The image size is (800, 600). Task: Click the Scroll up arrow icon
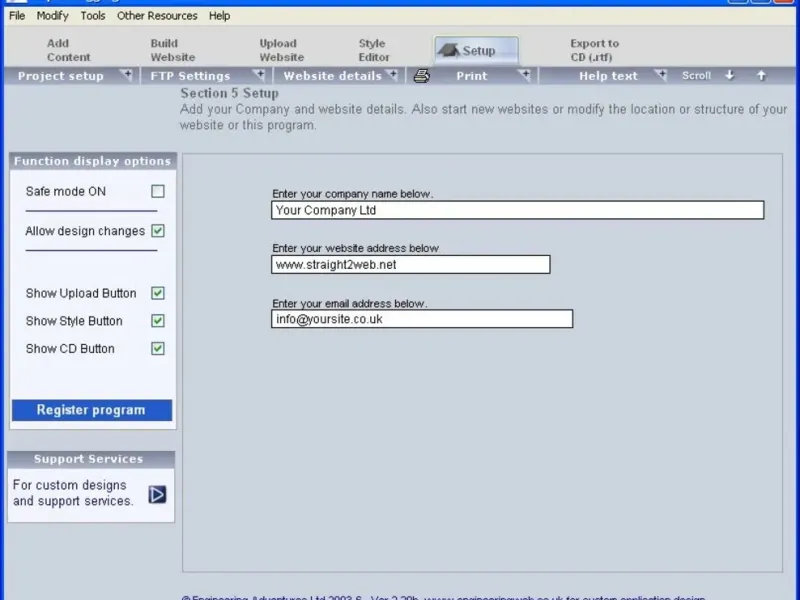[x=761, y=76]
